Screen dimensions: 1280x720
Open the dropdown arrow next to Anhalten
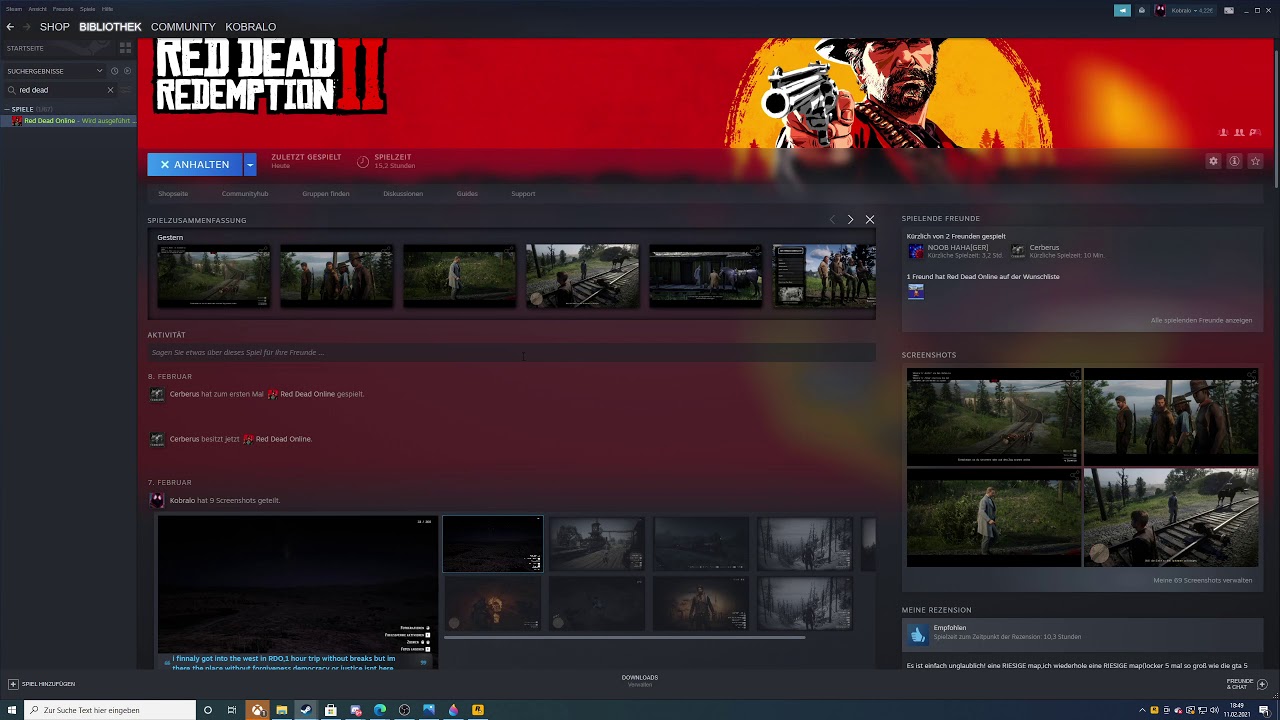pyautogui.click(x=250, y=164)
